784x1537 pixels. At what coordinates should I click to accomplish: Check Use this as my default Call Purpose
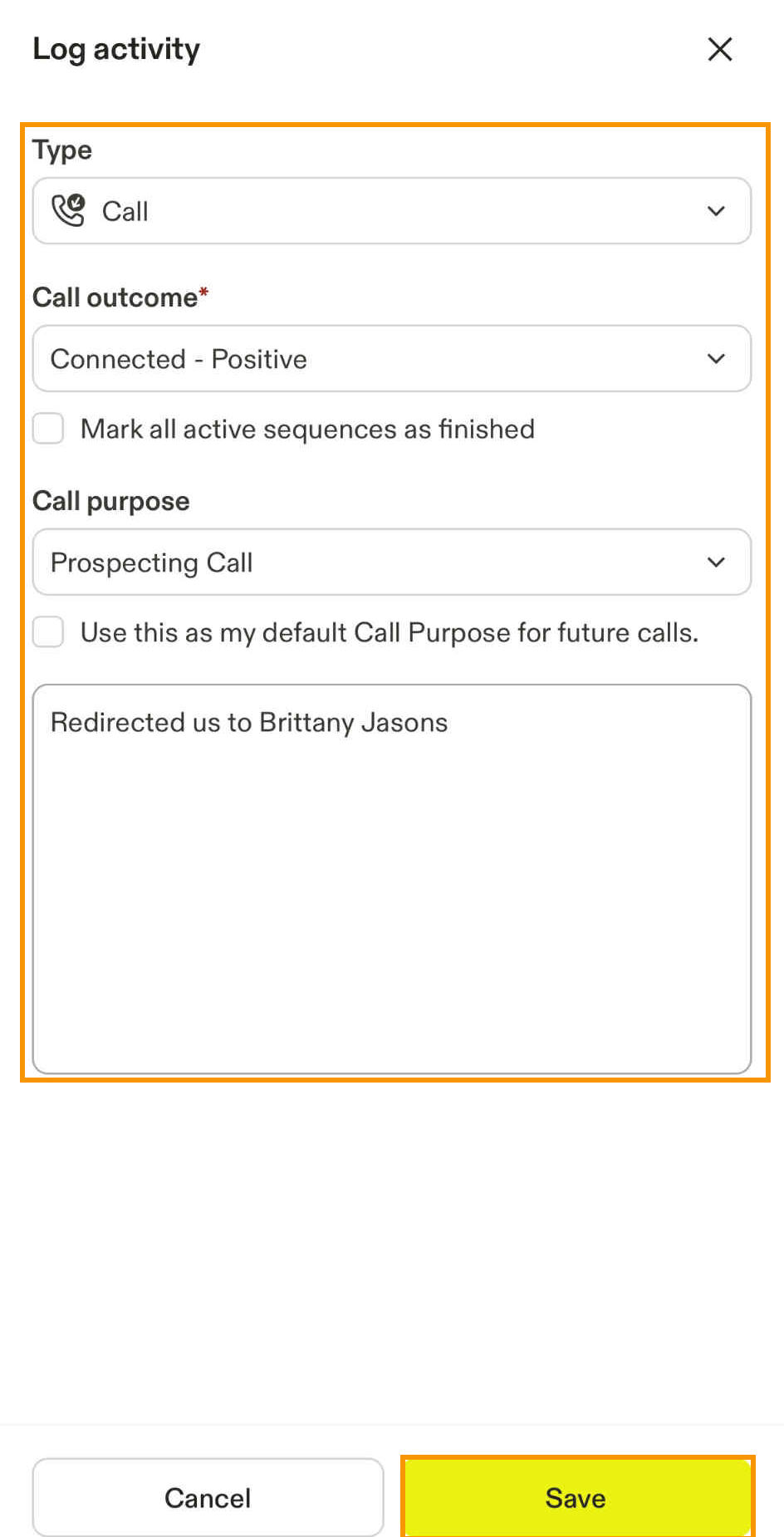point(47,632)
